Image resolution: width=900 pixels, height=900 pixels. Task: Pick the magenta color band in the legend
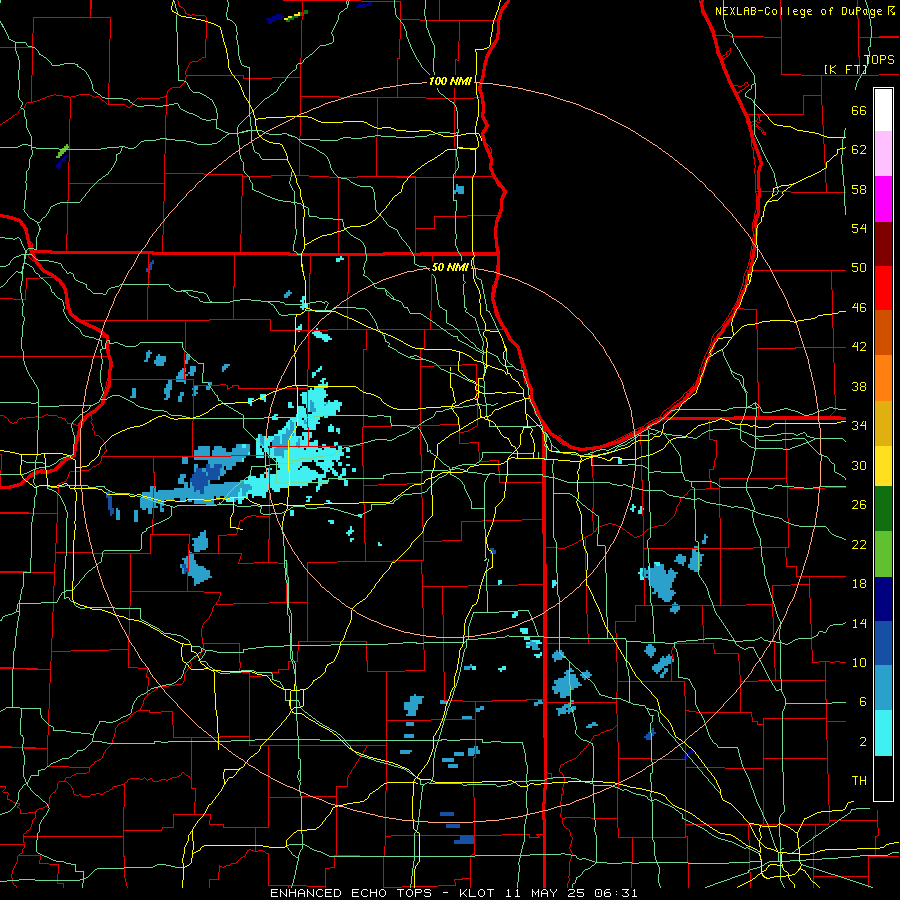click(x=883, y=199)
